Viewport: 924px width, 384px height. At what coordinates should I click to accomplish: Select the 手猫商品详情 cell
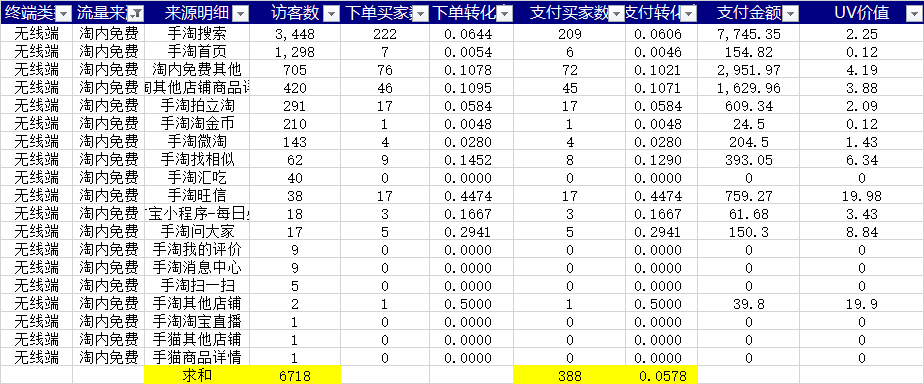(197, 357)
